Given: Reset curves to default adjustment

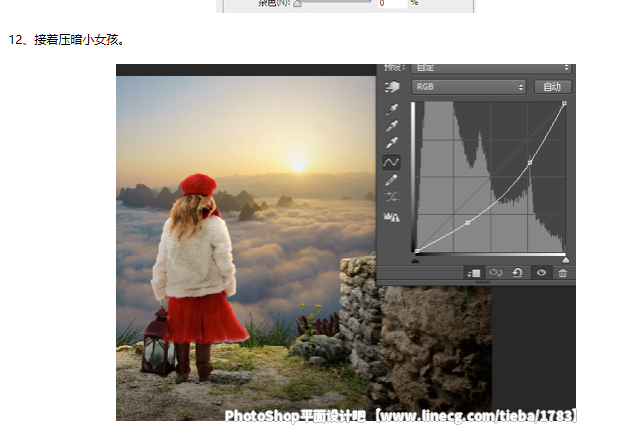Looking at the screenshot, I should 518,273.
